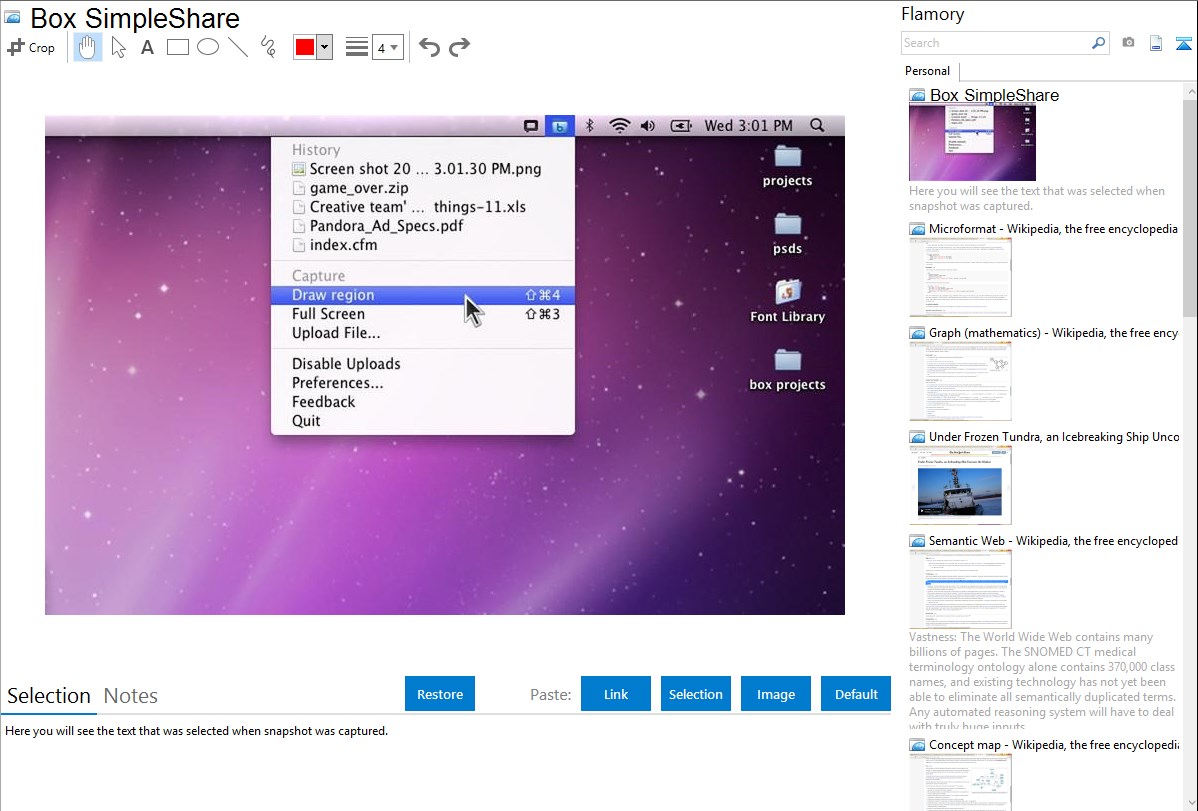The width and height of the screenshot is (1198, 811).
Task: Switch to the Notes tab
Action: click(x=131, y=696)
